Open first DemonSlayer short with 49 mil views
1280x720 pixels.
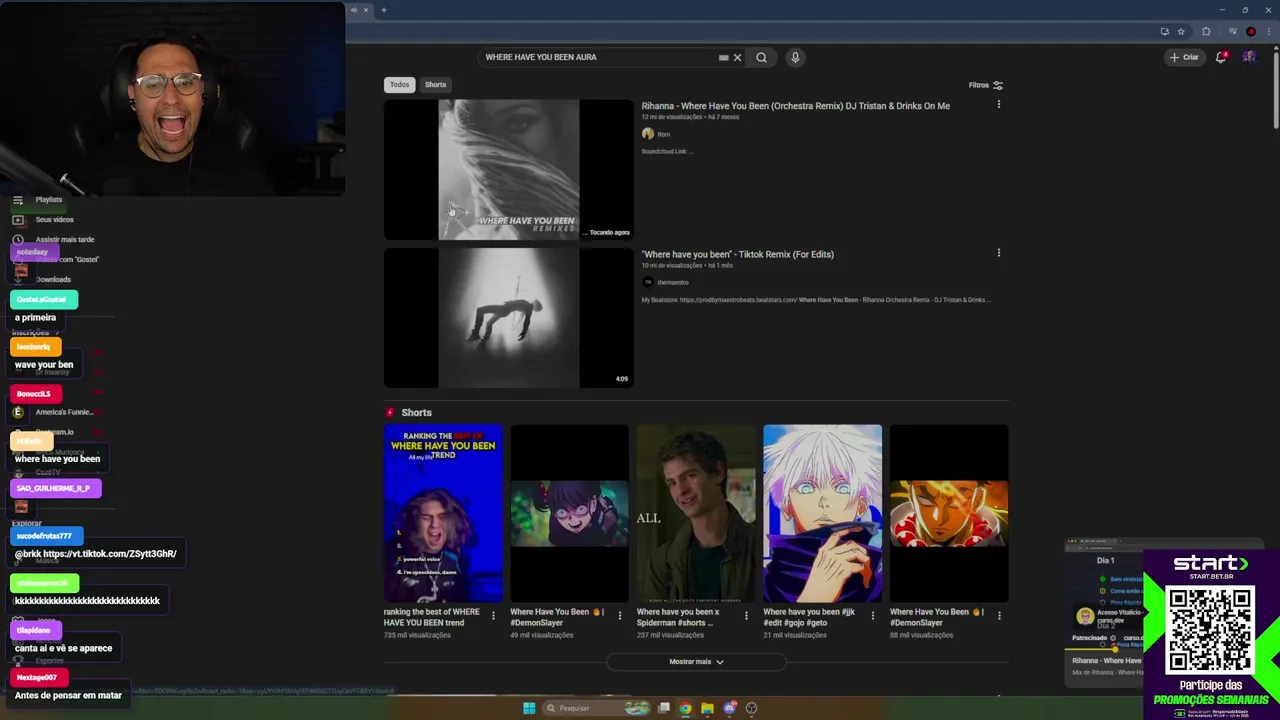570,514
